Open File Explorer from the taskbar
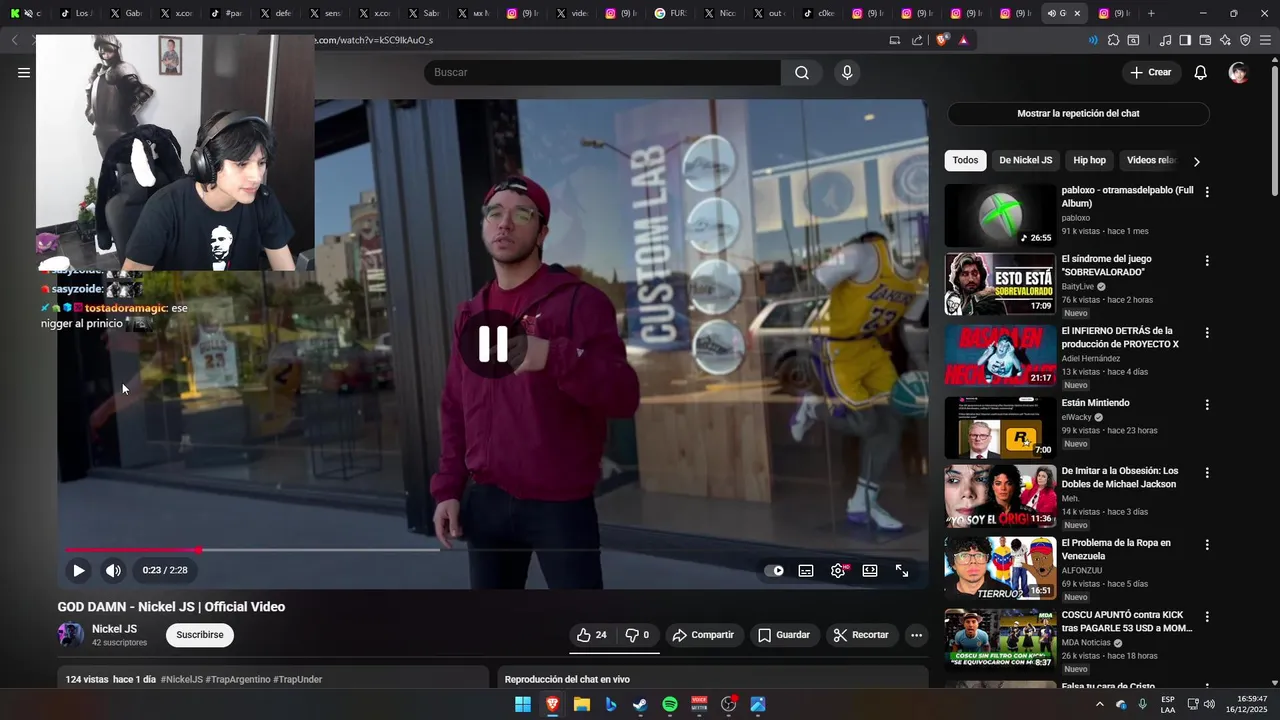The width and height of the screenshot is (1280, 720). [581, 704]
